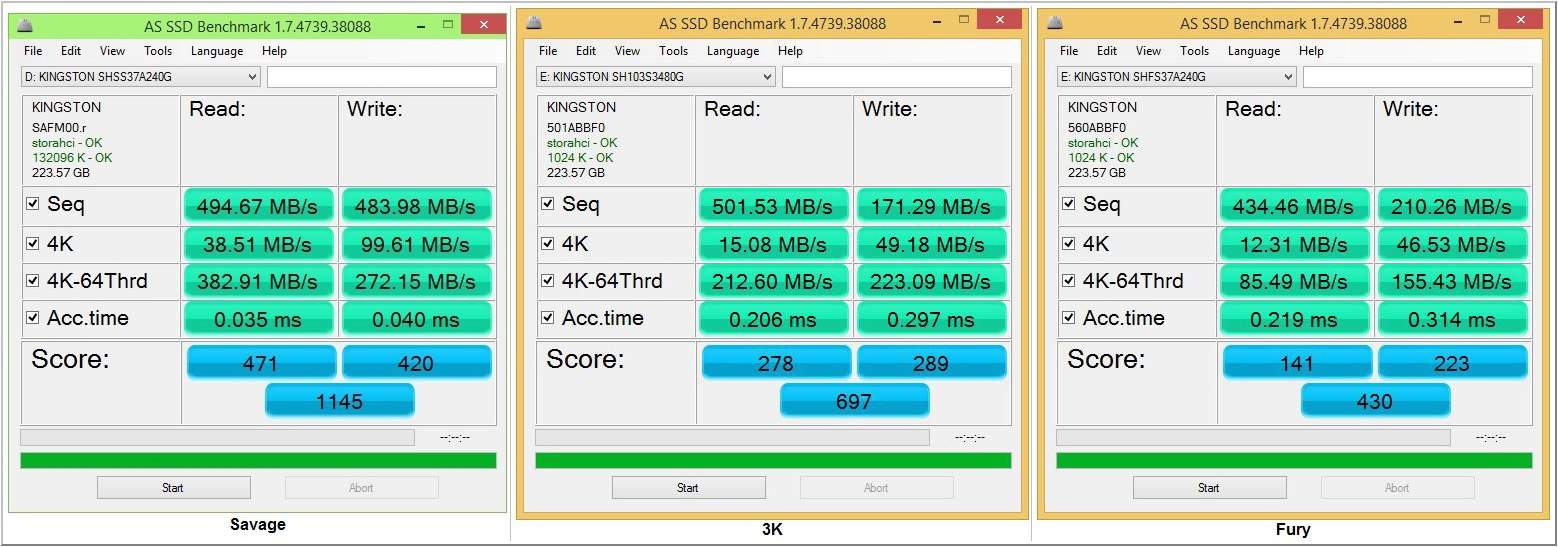Open the Help menu in the SHFS37A240G window
Image resolution: width=1558 pixels, height=547 pixels.
pyautogui.click(x=1311, y=51)
